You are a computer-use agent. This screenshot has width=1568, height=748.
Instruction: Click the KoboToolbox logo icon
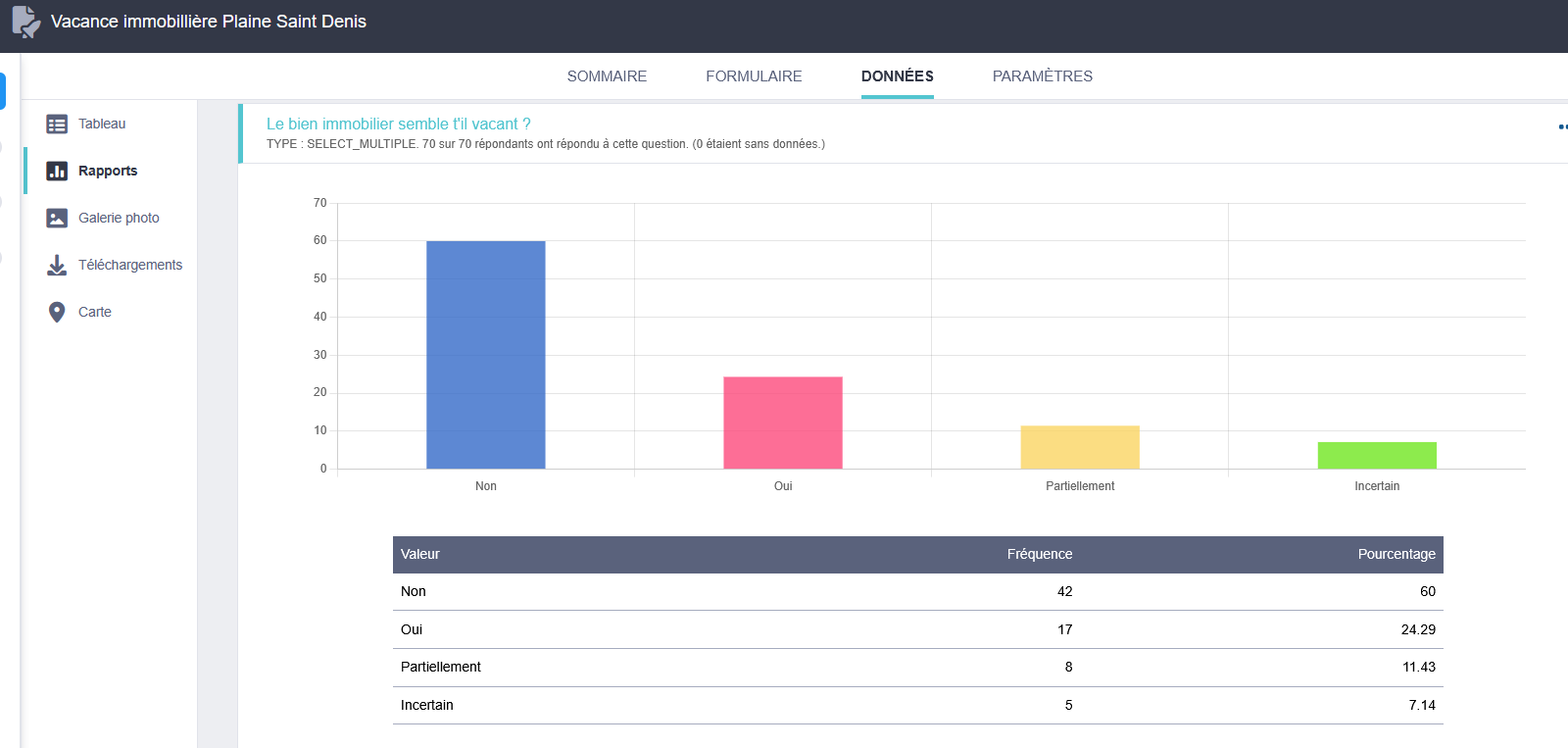(x=25, y=22)
